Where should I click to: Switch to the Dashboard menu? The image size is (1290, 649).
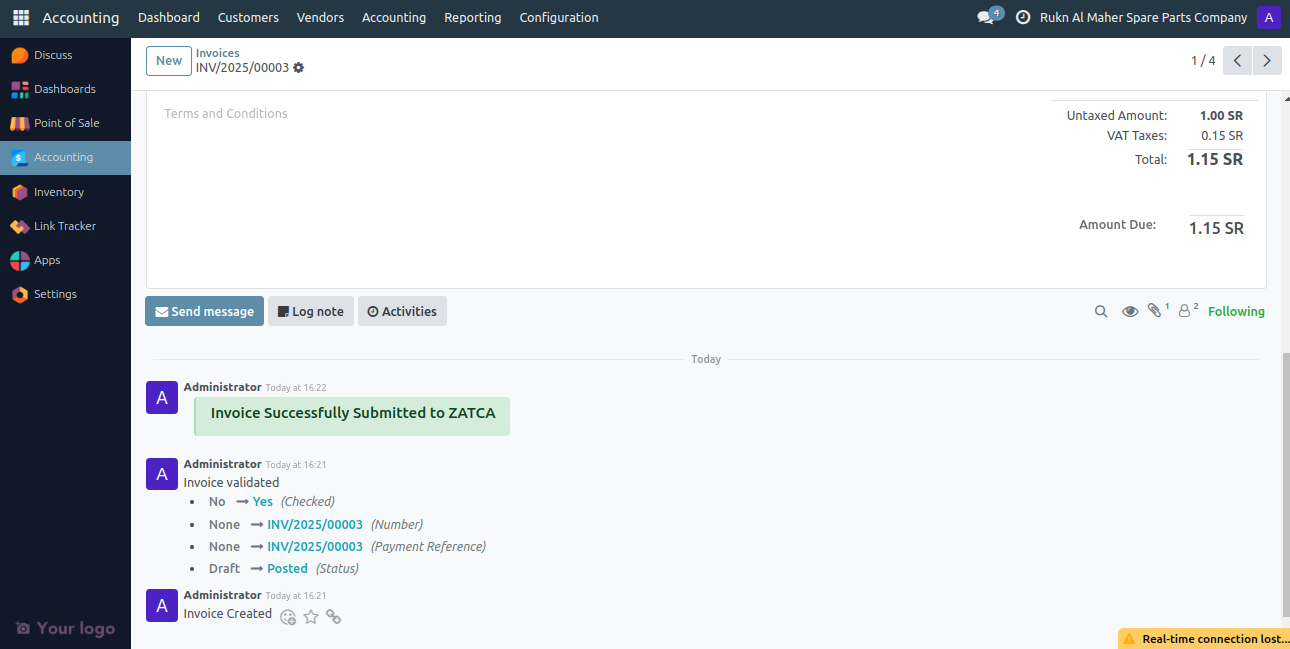(168, 17)
